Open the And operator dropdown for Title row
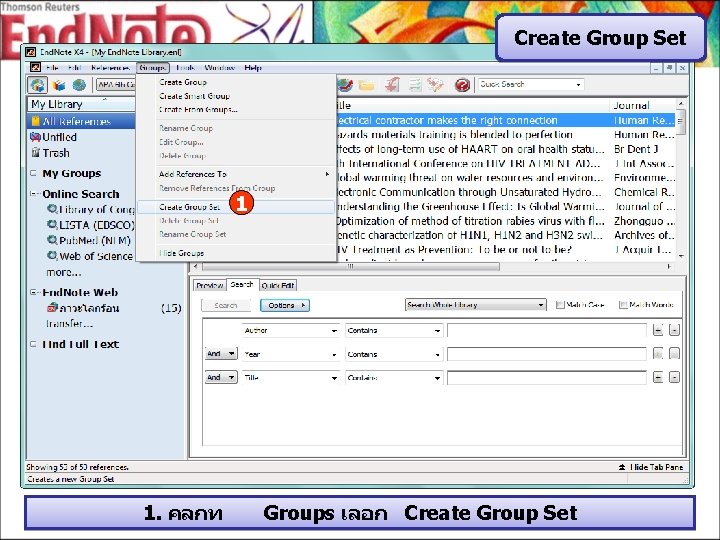 [221, 377]
